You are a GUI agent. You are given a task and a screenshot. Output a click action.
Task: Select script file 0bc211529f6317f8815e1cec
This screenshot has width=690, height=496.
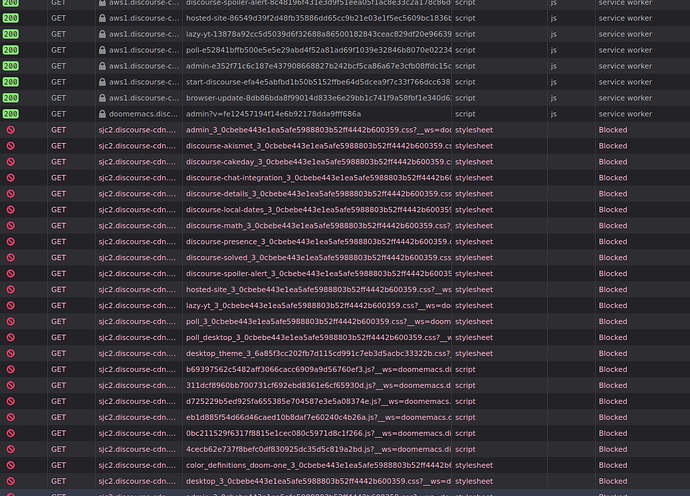coord(318,433)
